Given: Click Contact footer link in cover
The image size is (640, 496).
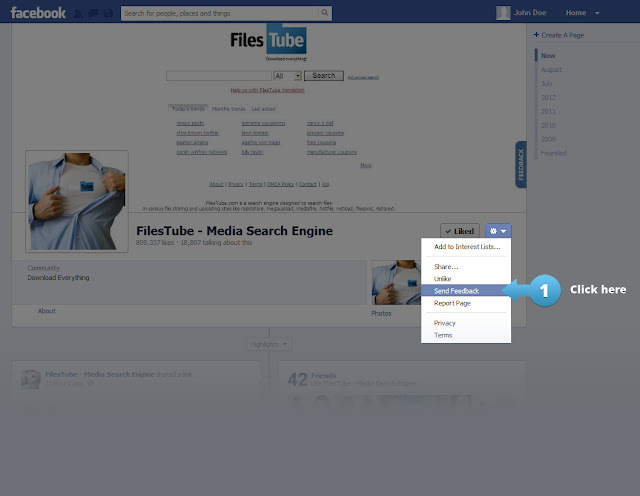Looking at the screenshot, I should [308, 185].
